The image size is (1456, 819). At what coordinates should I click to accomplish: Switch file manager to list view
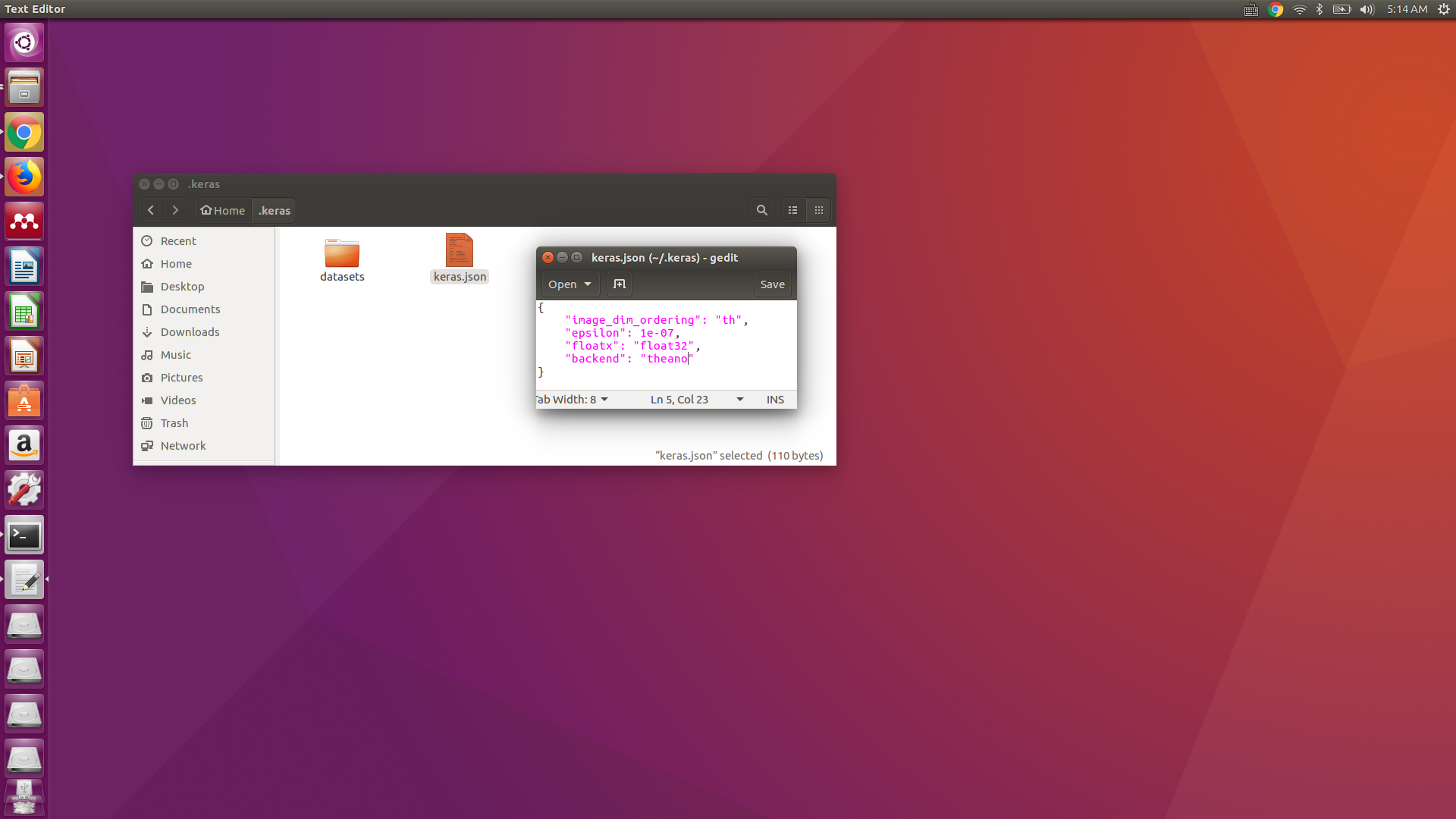(793, 210)
